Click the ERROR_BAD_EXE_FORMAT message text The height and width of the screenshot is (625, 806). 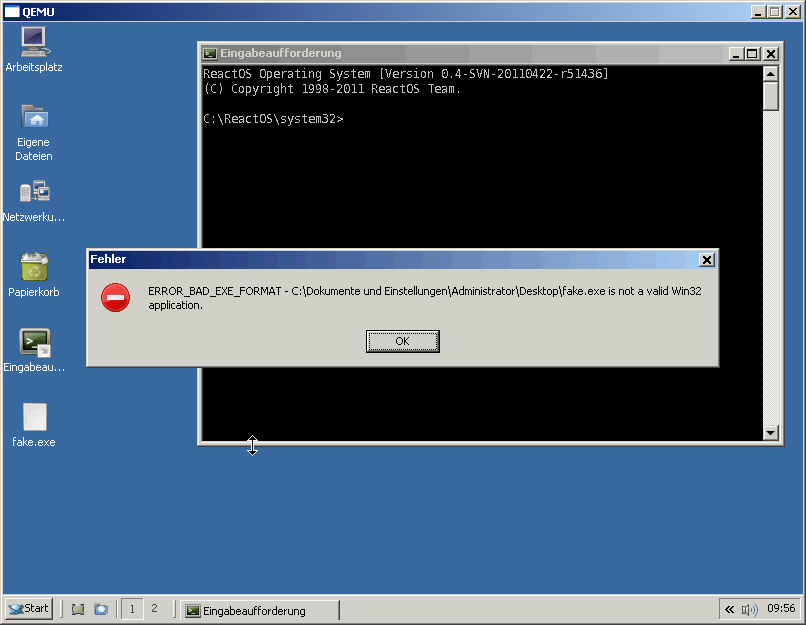click(x=425, y=298)
